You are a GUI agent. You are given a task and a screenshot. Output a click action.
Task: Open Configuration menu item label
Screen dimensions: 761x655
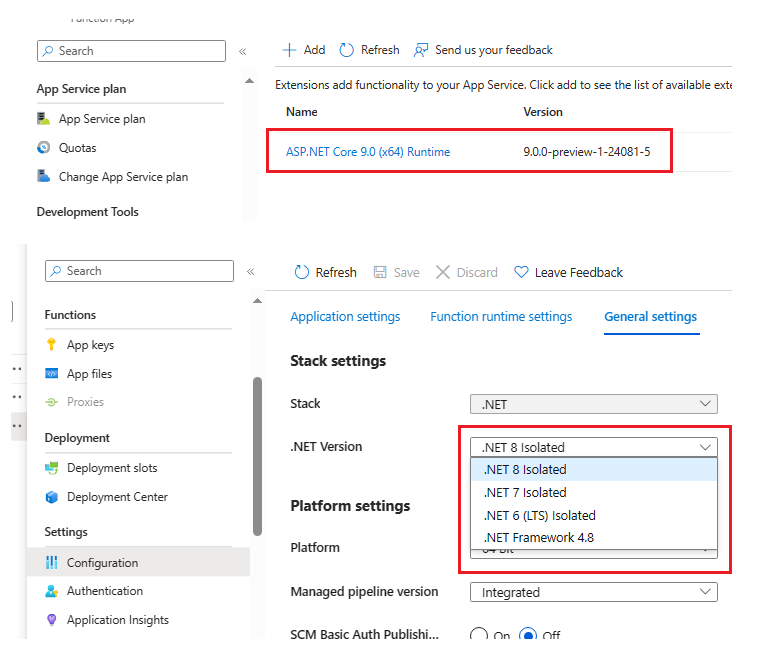(x=102, y=562)
